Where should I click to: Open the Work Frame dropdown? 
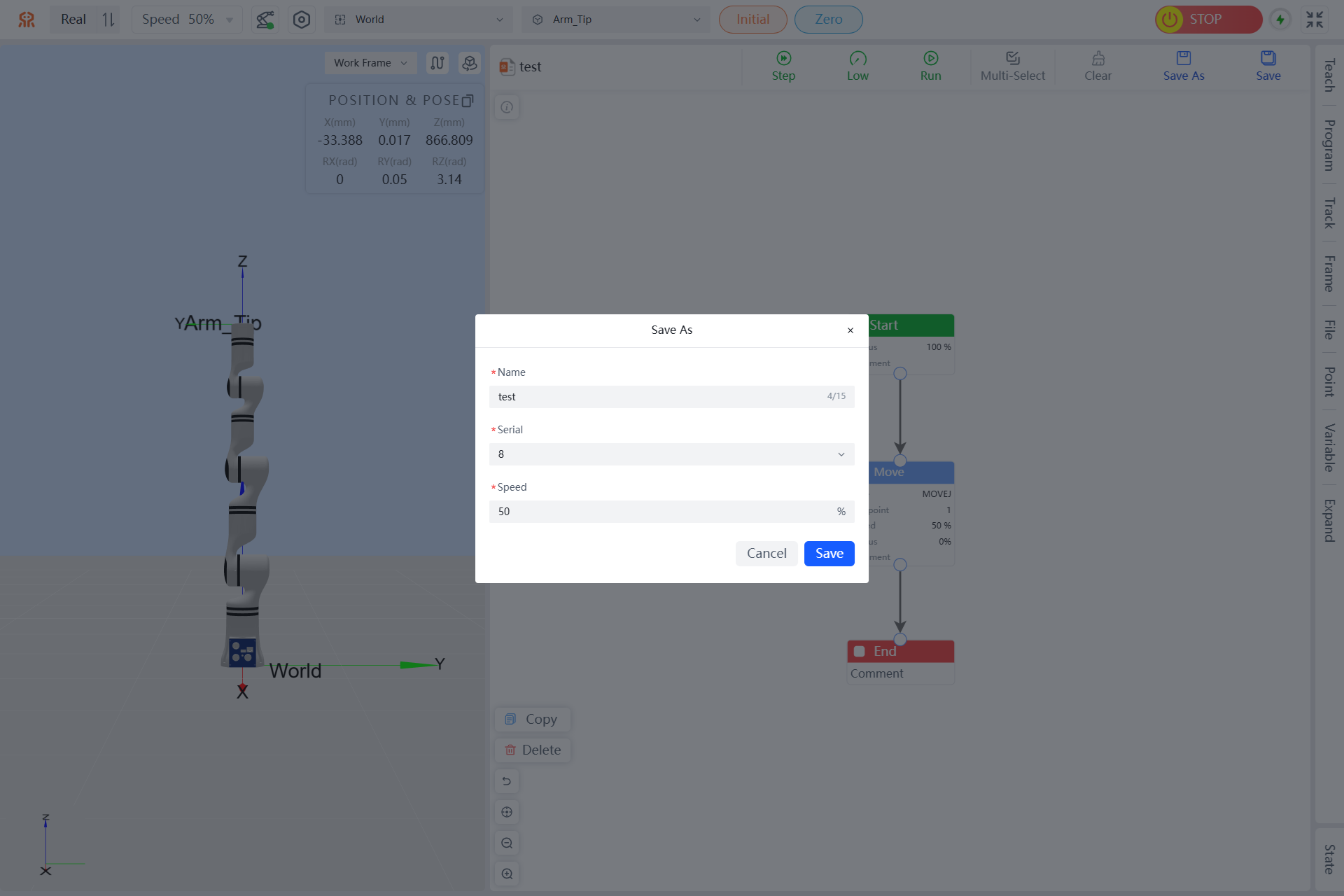(x=370, y=63)
